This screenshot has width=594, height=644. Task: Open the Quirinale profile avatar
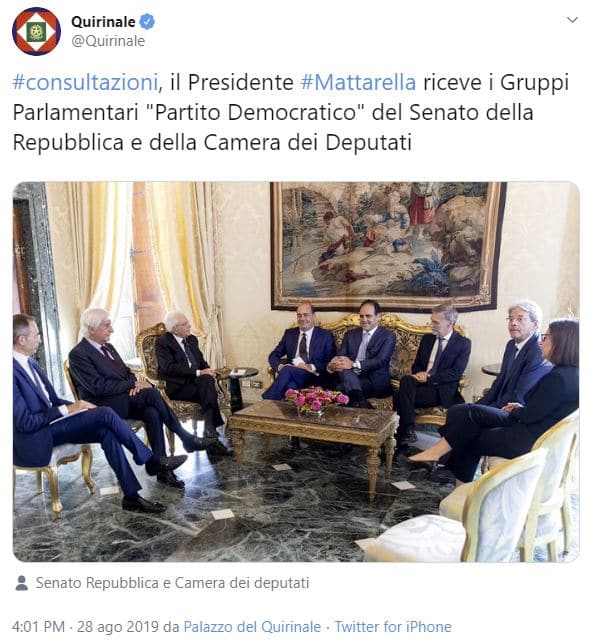click(x=37, y=31)
